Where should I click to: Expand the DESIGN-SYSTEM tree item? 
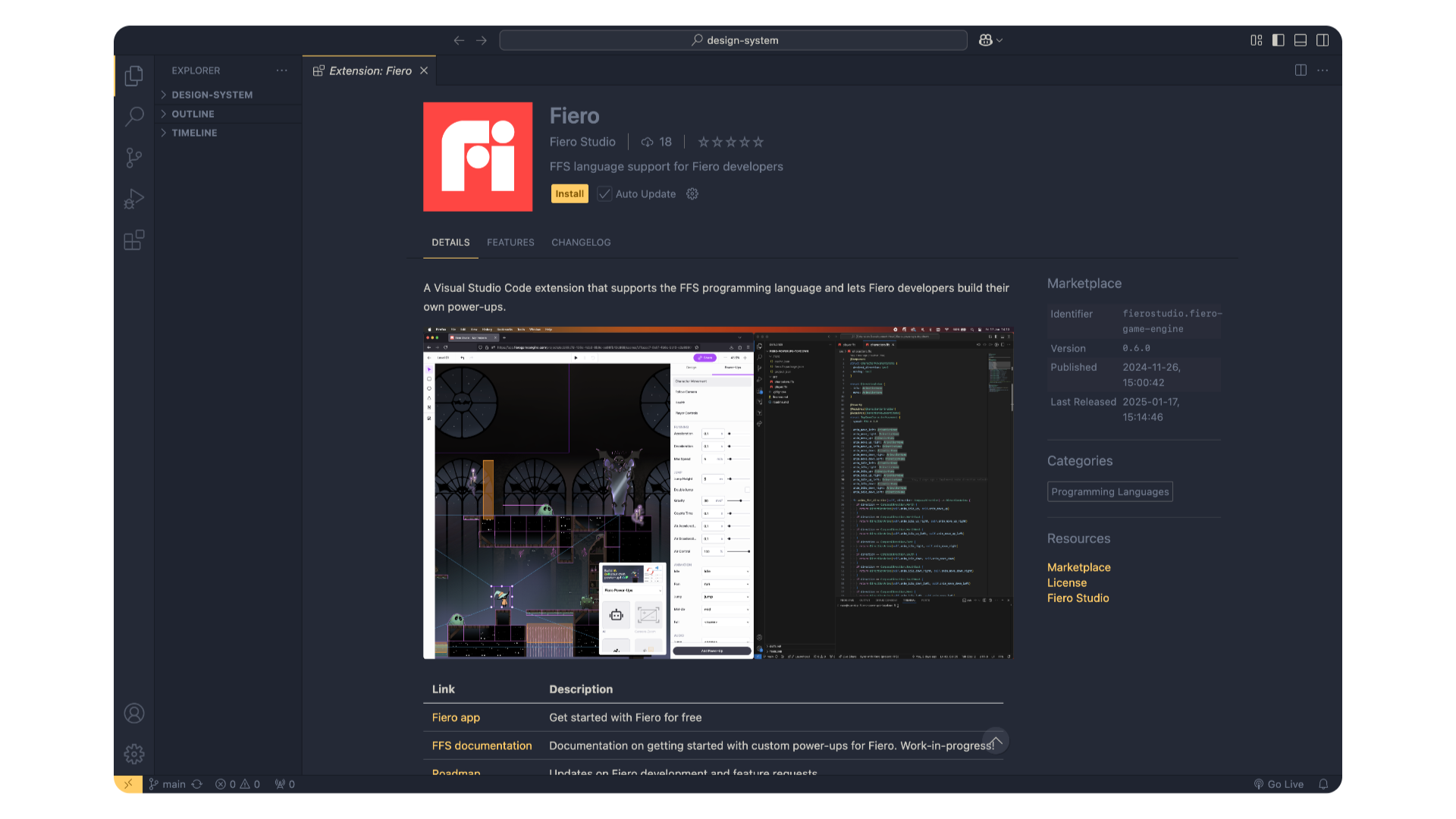164,94
